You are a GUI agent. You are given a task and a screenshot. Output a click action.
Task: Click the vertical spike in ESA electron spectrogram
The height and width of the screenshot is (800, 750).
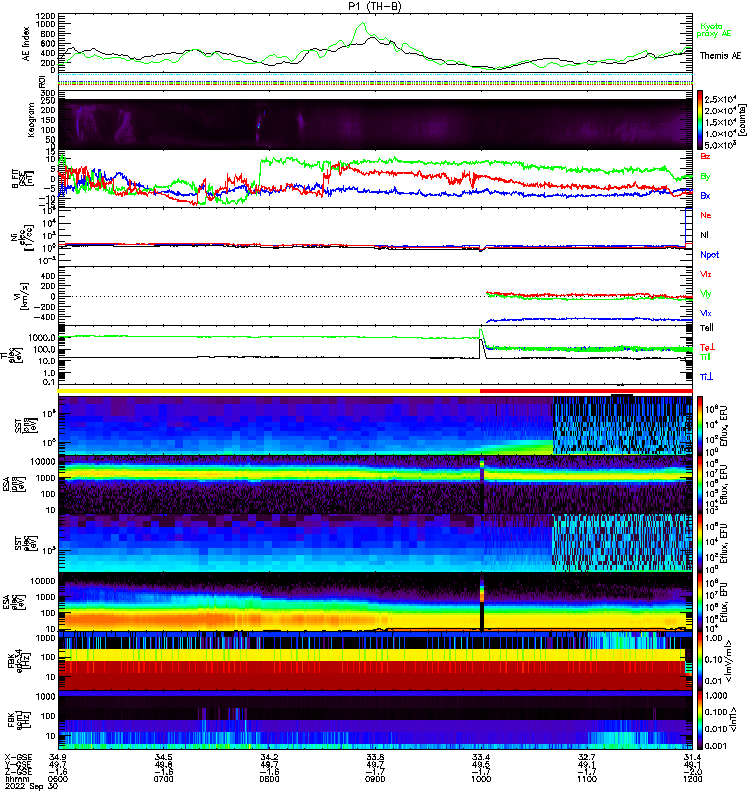click(x=482, y=602)
